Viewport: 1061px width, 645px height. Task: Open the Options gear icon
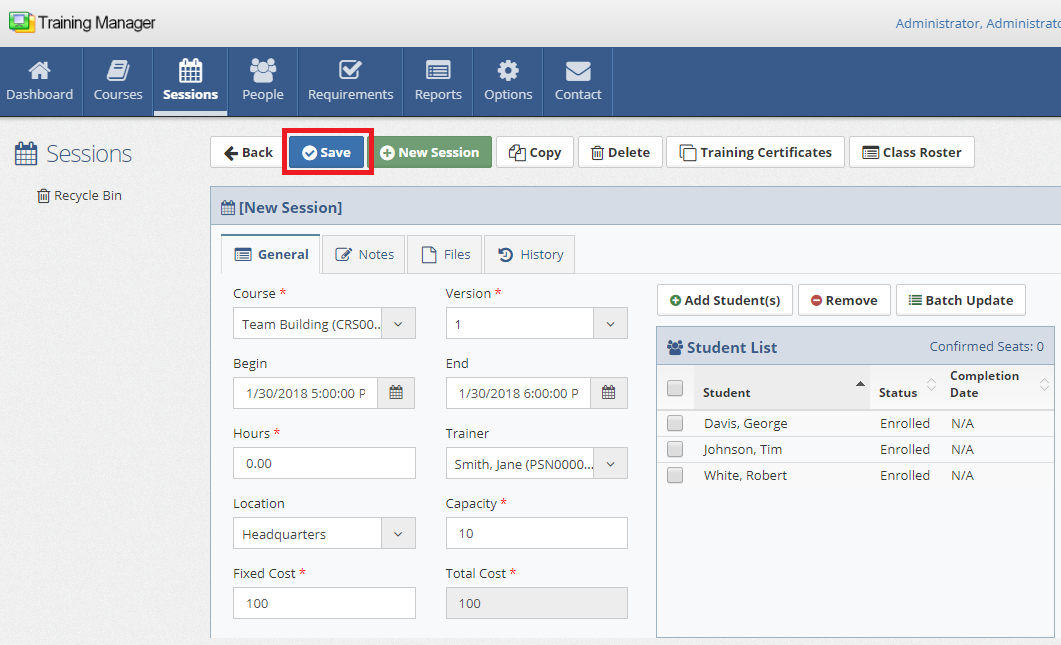click(507, 80)
